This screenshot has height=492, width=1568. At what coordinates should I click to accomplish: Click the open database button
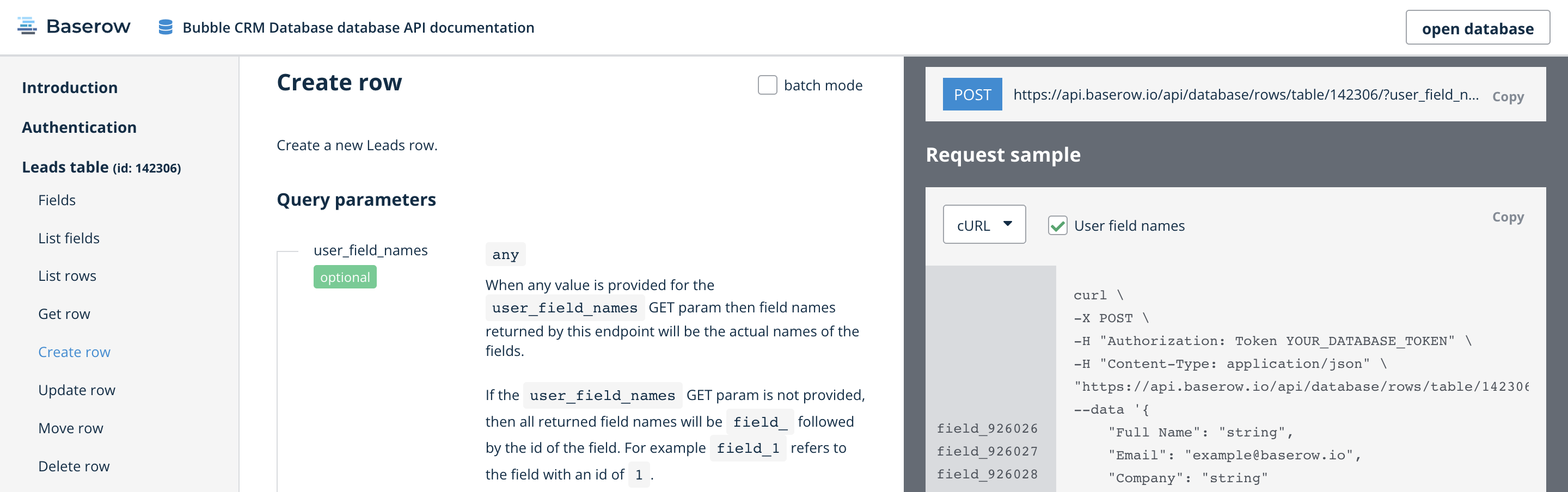coord(1477,28)
